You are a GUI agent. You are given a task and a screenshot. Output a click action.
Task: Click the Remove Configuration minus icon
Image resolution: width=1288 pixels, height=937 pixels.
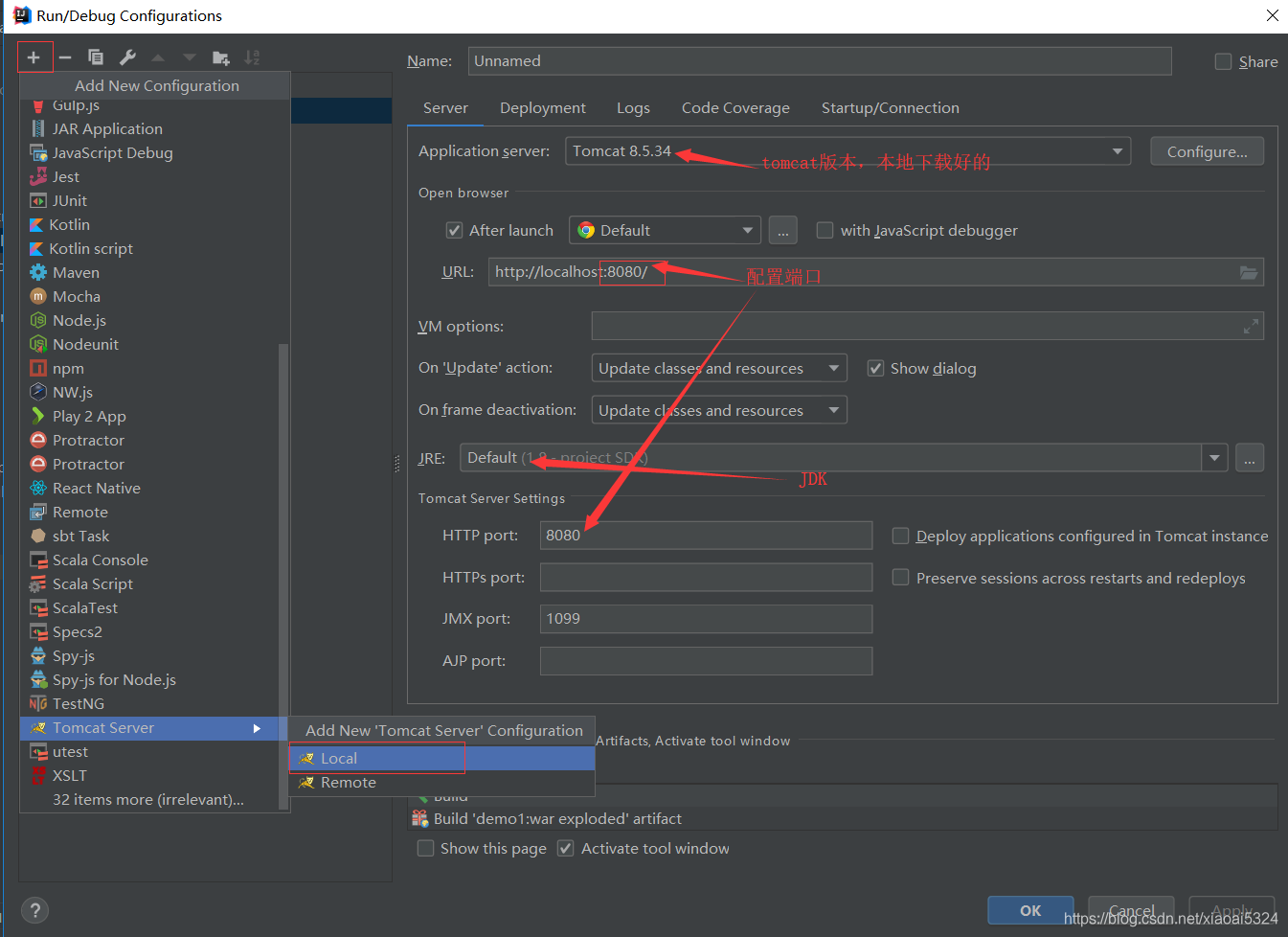(x=65, y=57)
